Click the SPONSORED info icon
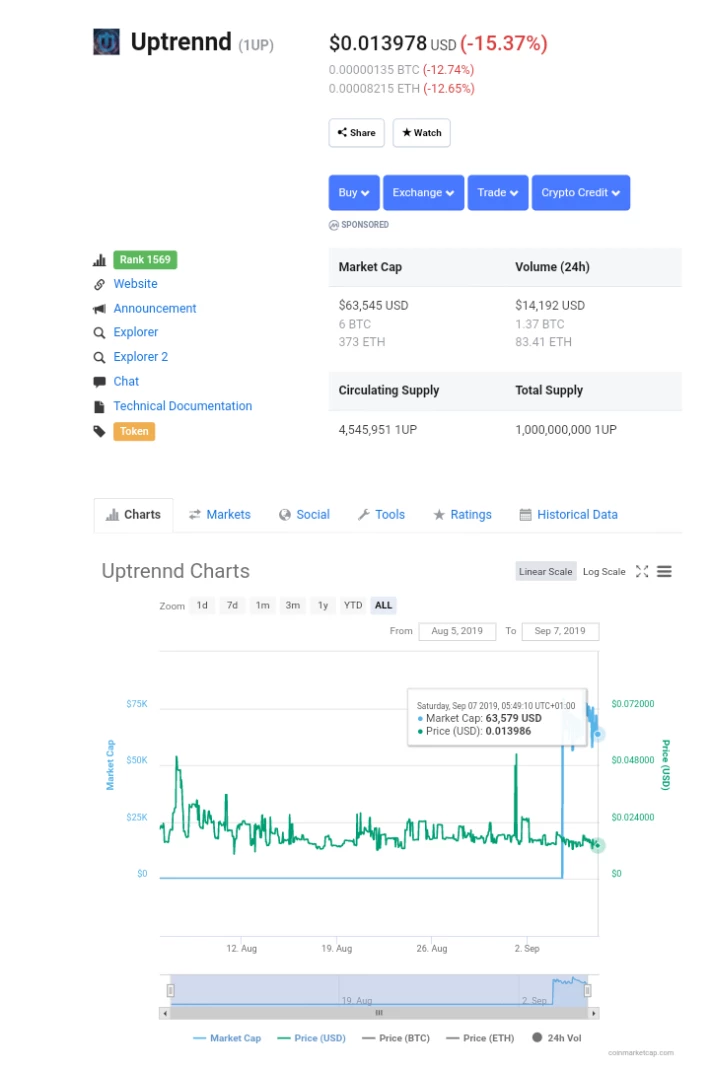This screenshot has width=710, height=1070. coord(334,225)
